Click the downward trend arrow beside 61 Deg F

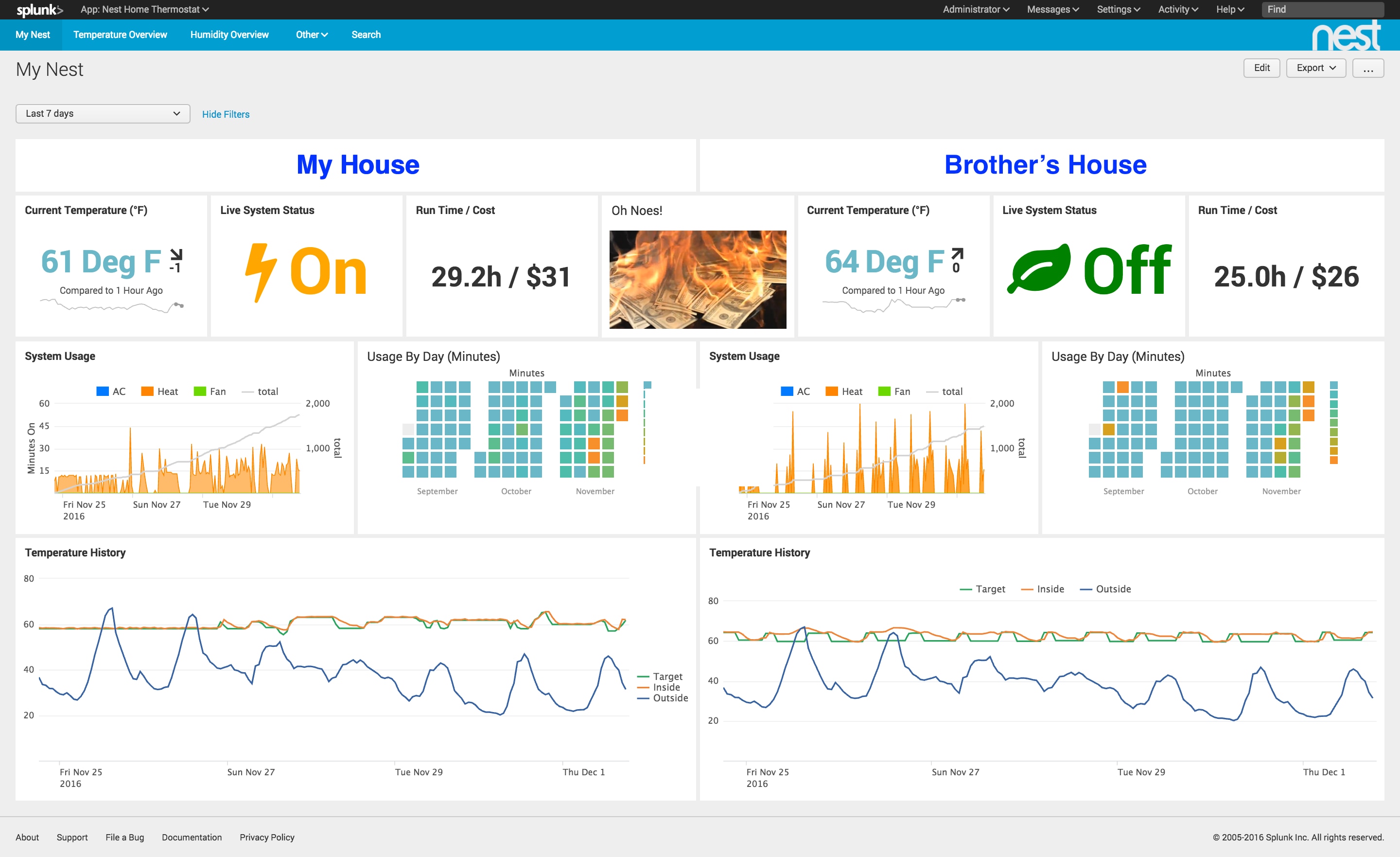coord(177,255)
